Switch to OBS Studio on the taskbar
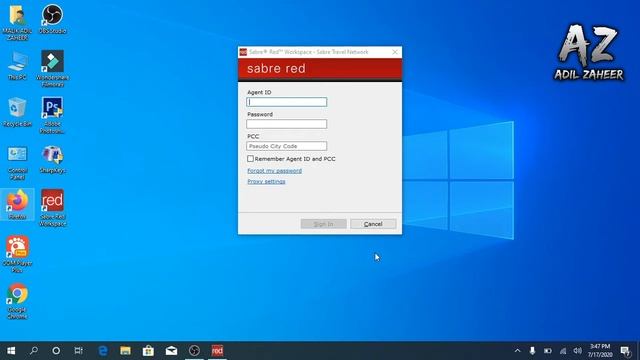640x360 pixels. 194,351
